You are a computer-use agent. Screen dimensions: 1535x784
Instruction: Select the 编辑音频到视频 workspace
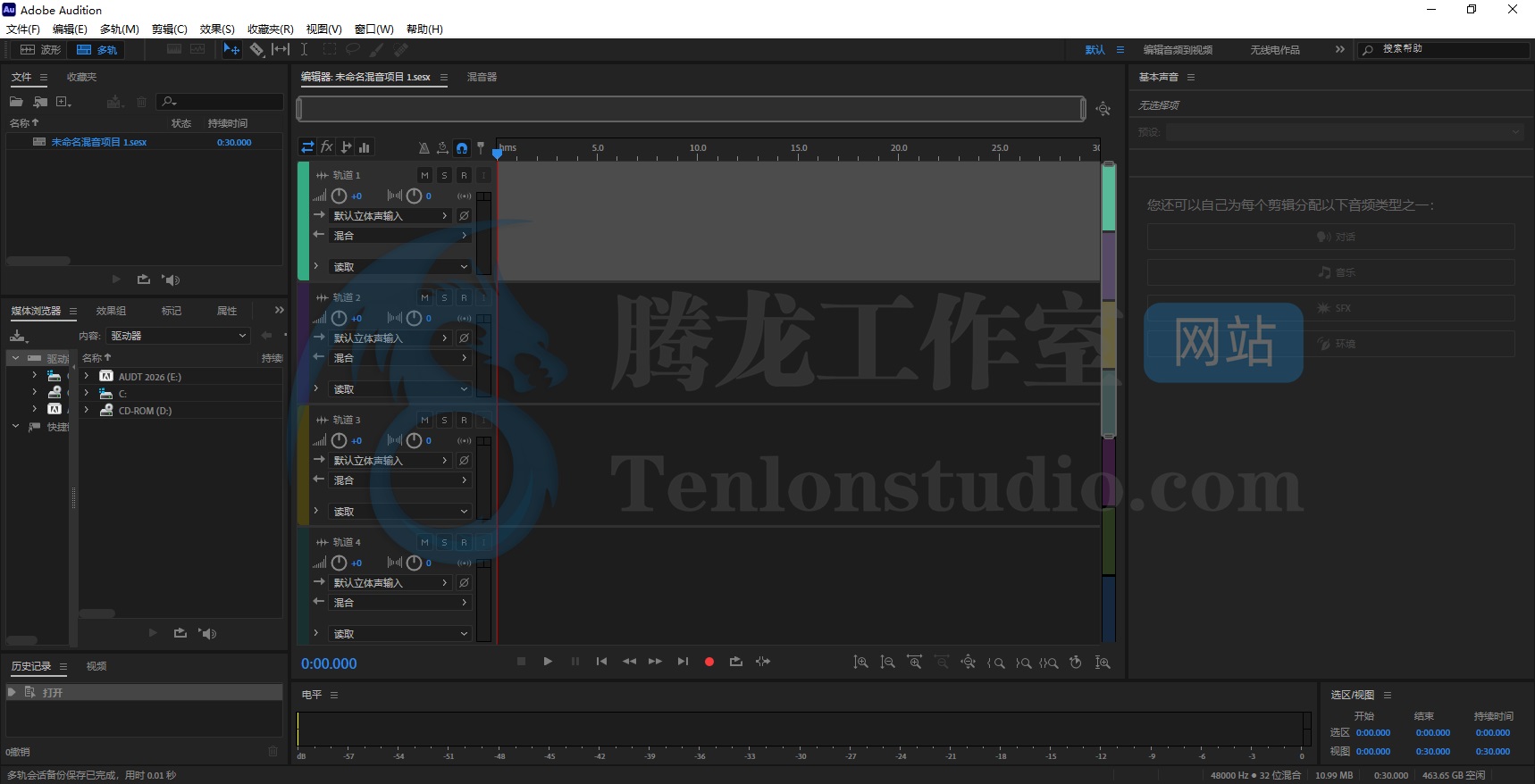(x=1178, y=50)
